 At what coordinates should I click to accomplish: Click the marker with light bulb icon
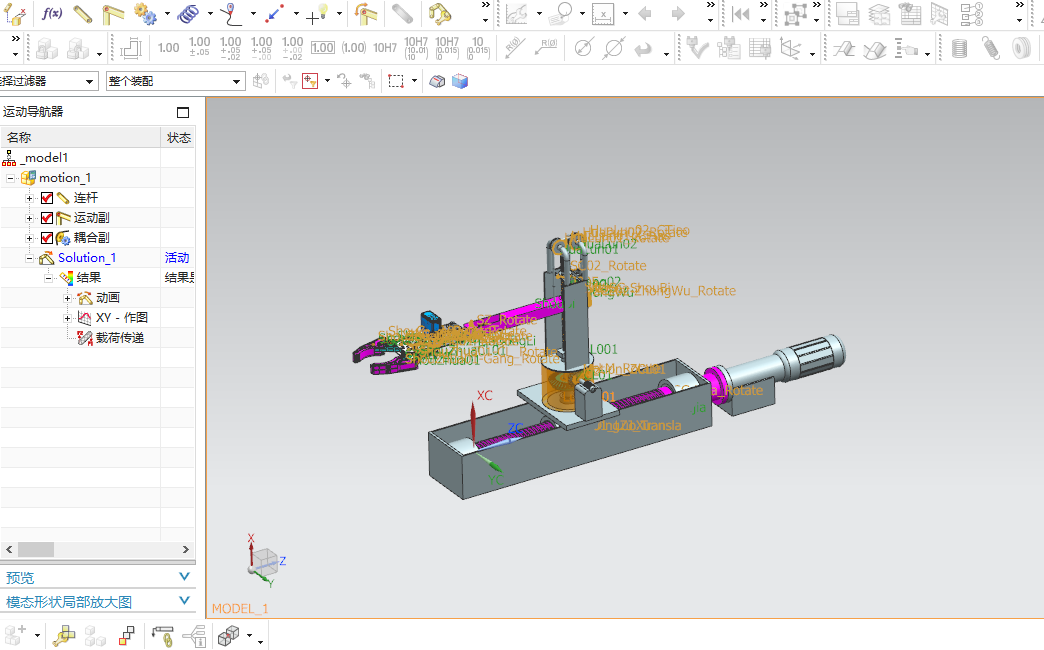coord(317,14)
